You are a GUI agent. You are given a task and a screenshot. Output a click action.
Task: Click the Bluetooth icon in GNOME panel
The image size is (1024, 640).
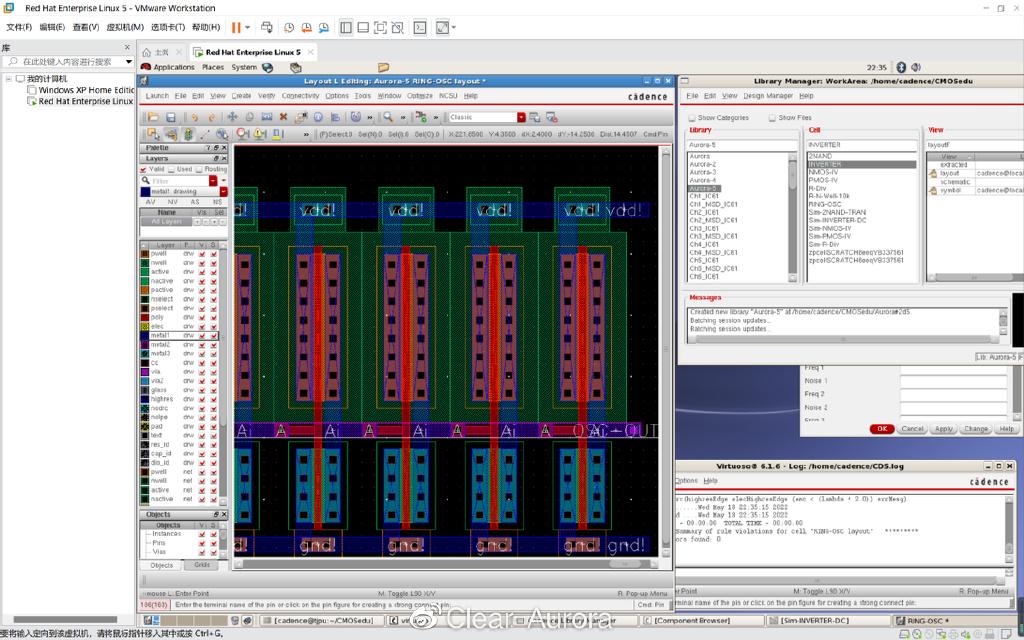[901, 67]
